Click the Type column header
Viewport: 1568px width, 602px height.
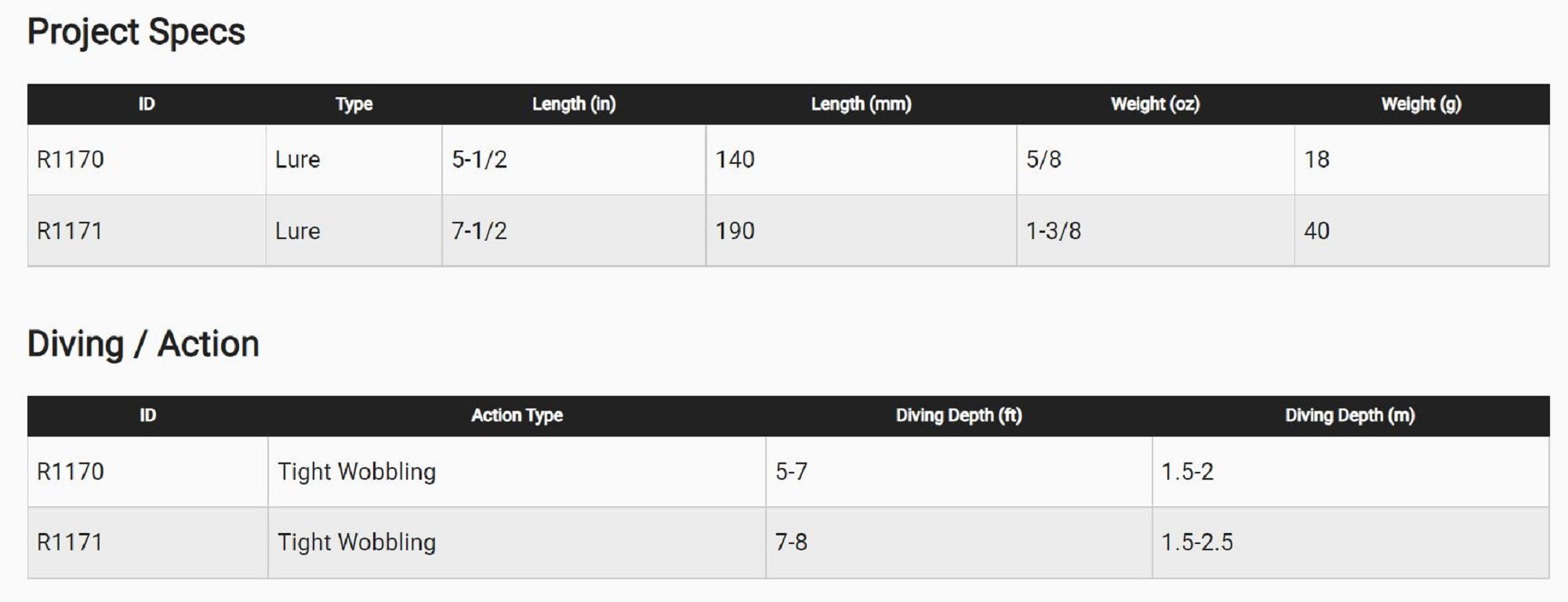coord(354,104)
